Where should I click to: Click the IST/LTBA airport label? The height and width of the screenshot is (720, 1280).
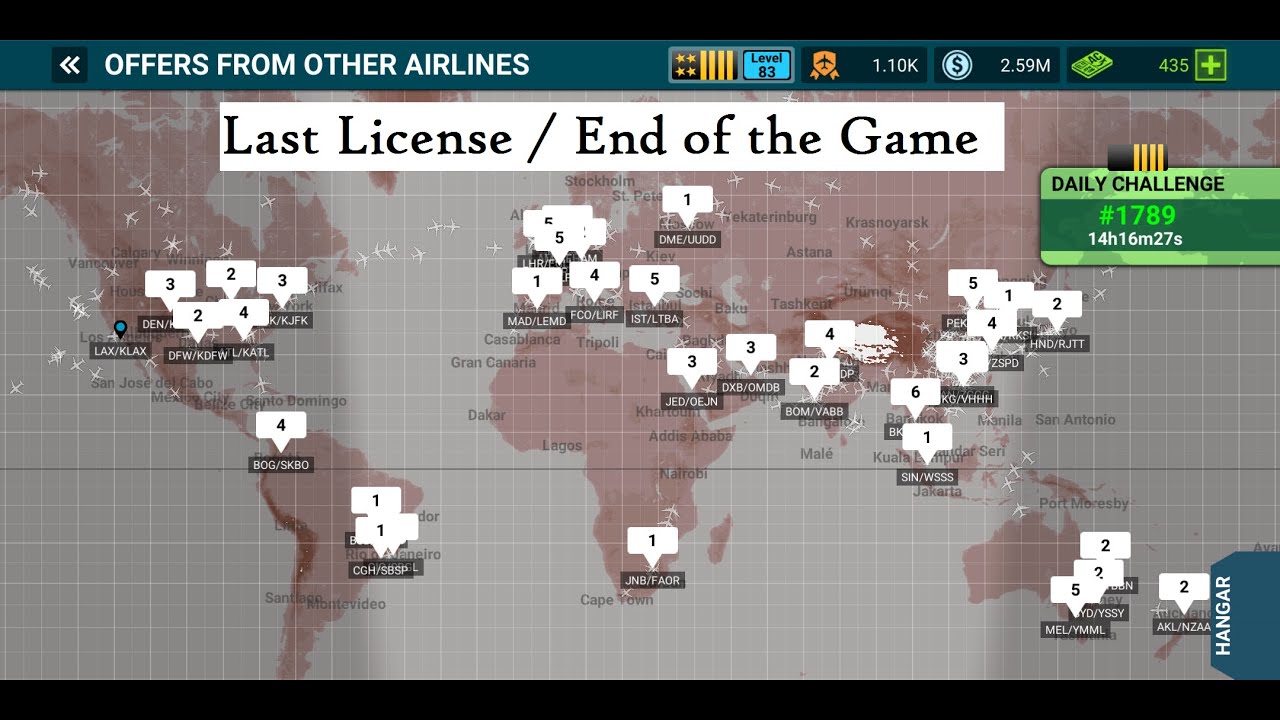click(x=655, y=319)
